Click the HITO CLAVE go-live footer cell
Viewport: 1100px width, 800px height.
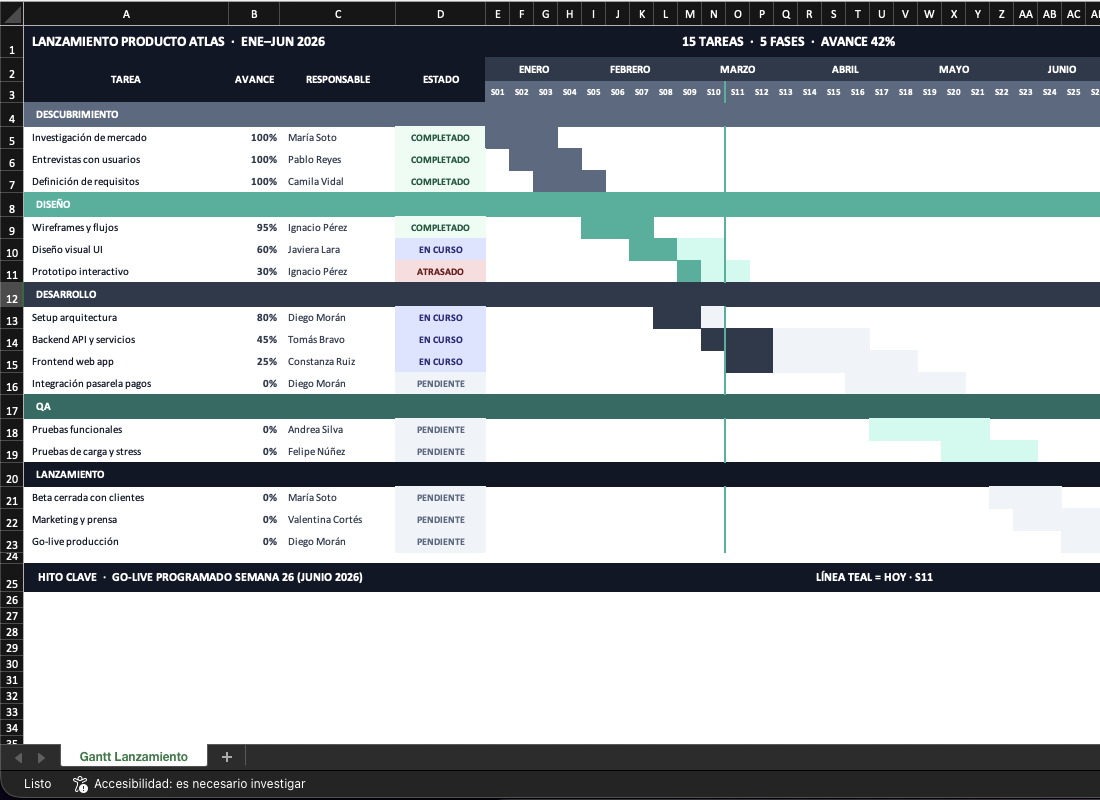(200, 577)
